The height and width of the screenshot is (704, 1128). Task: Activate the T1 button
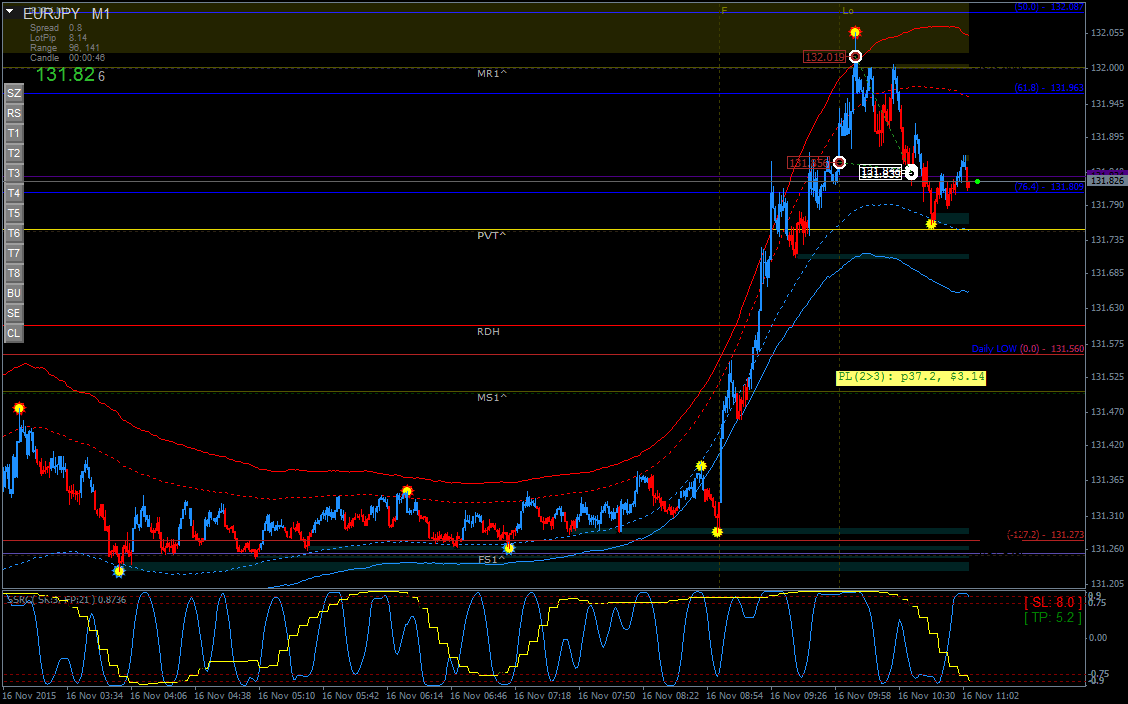[14, 134]
